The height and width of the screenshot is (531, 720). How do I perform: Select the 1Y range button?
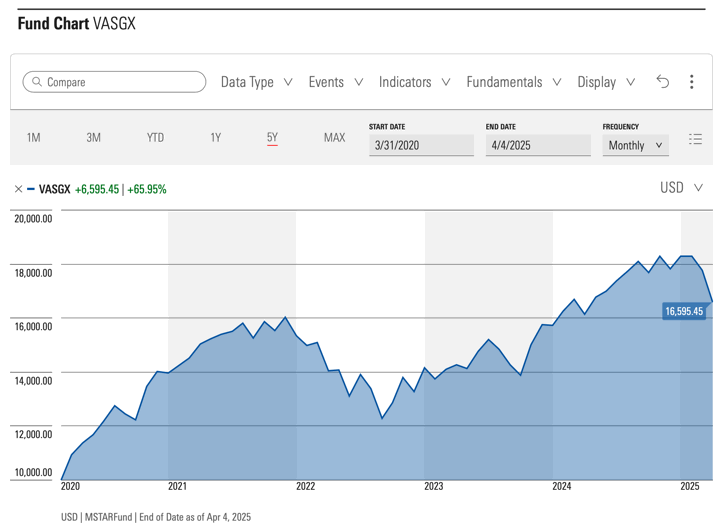pyautogui.click(x=215, y=138)
